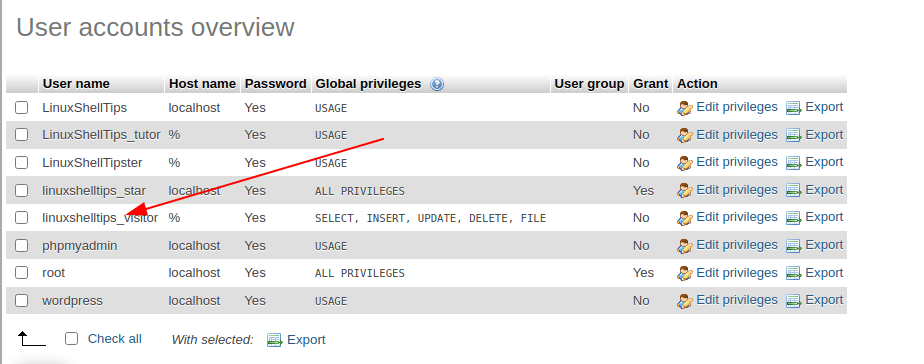Viewport: 924px width, 364px height.
Task: Tick the linuxshelltips_visitor checkbox
Action: tap(22, 218)
